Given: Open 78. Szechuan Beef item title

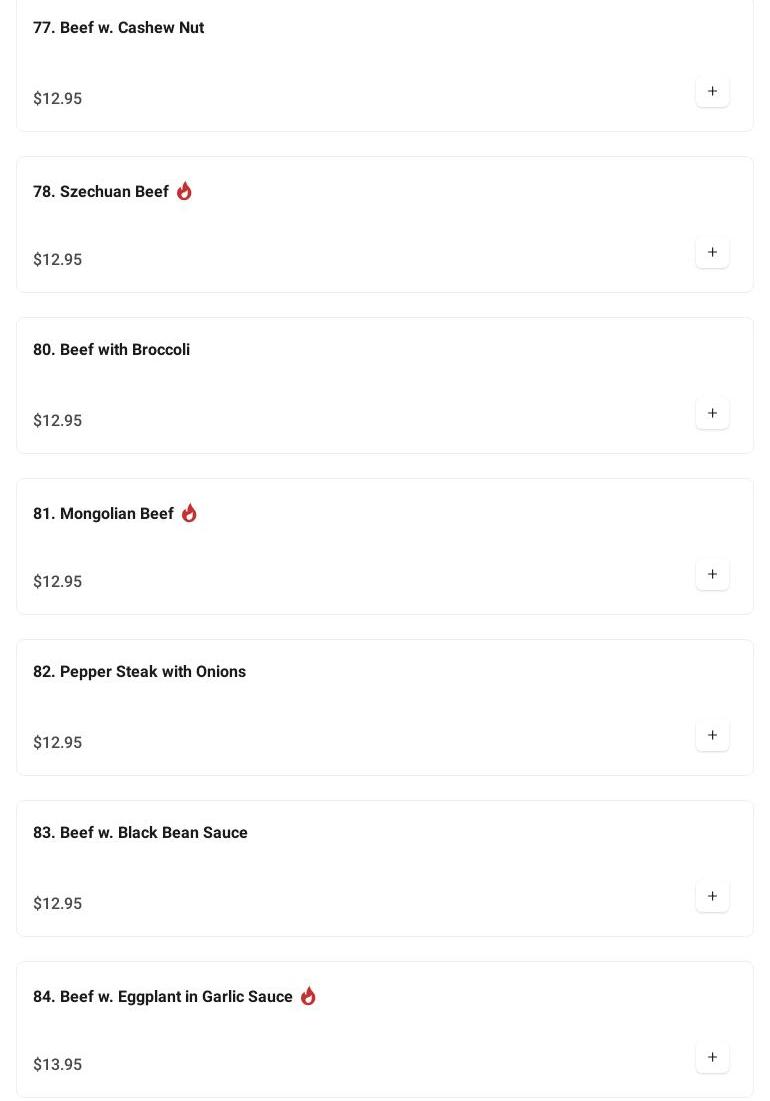Looking at the screenshot, I should pos(101,192).
